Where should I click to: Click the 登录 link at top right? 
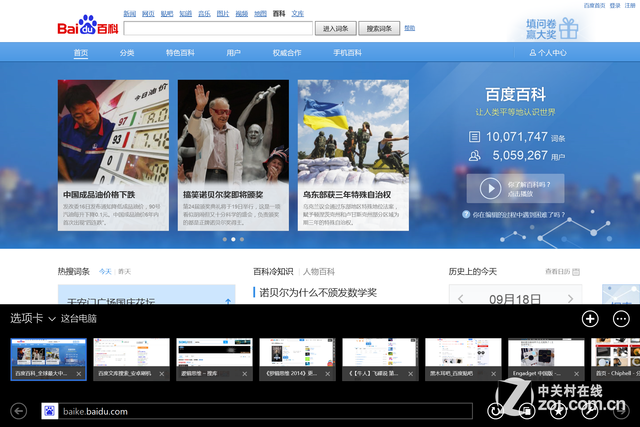[615, 5]
